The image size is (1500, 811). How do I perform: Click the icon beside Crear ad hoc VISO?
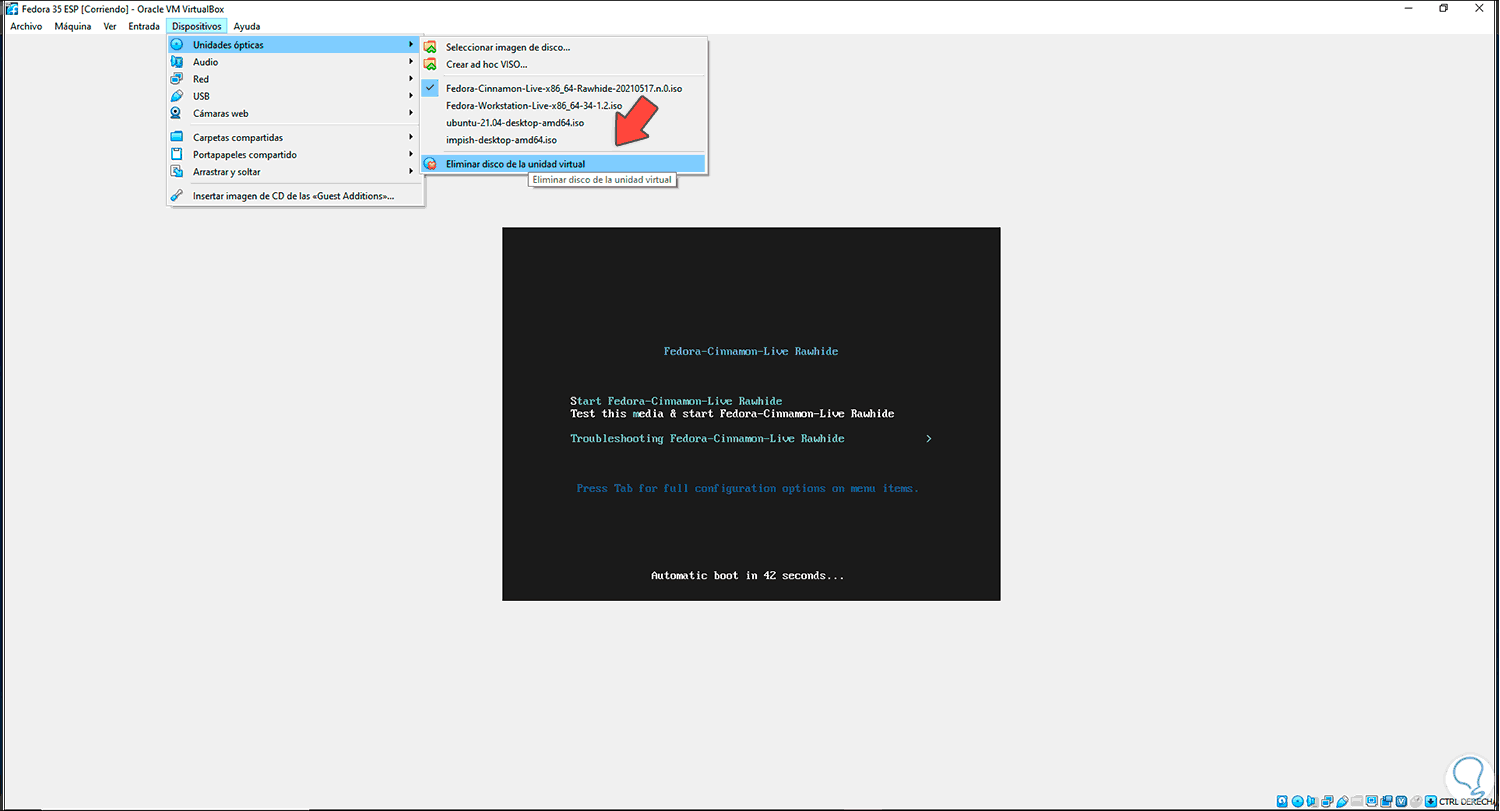point(430,64)
